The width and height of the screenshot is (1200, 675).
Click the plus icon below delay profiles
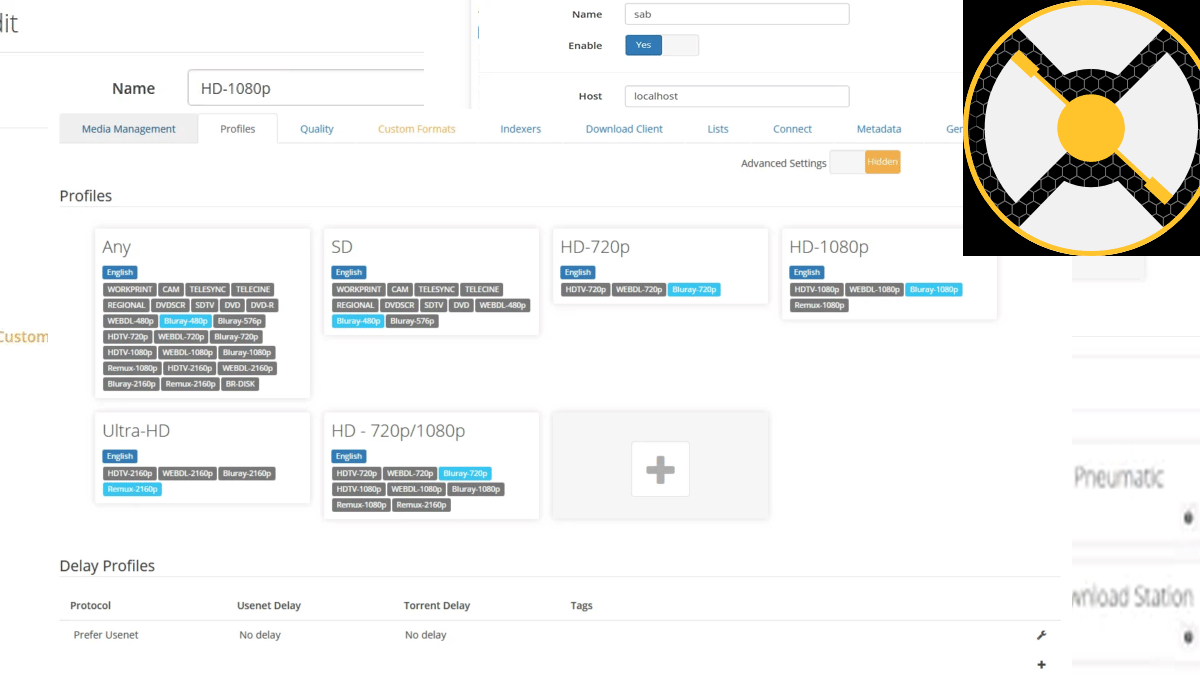(x=1041, y=665)
